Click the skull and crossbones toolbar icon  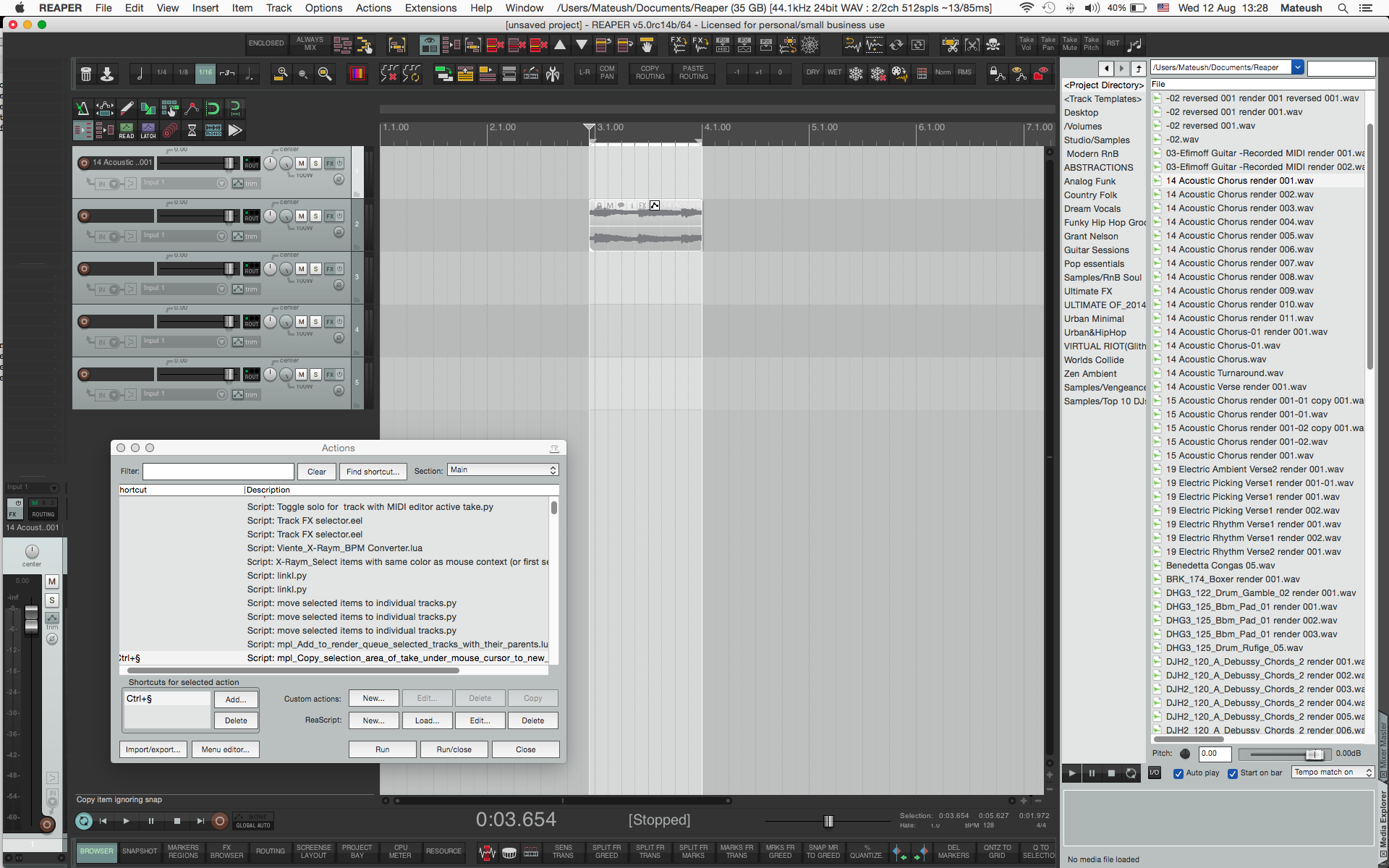993,45
